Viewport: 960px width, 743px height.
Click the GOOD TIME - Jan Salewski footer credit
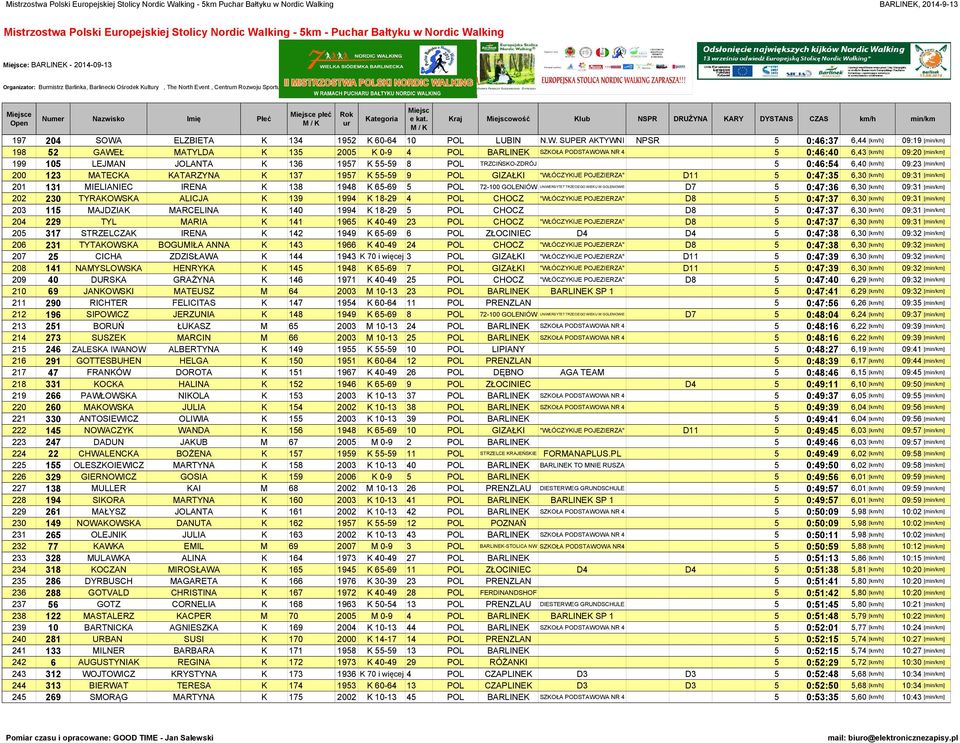pyautogui.click(x=163, y=738)
